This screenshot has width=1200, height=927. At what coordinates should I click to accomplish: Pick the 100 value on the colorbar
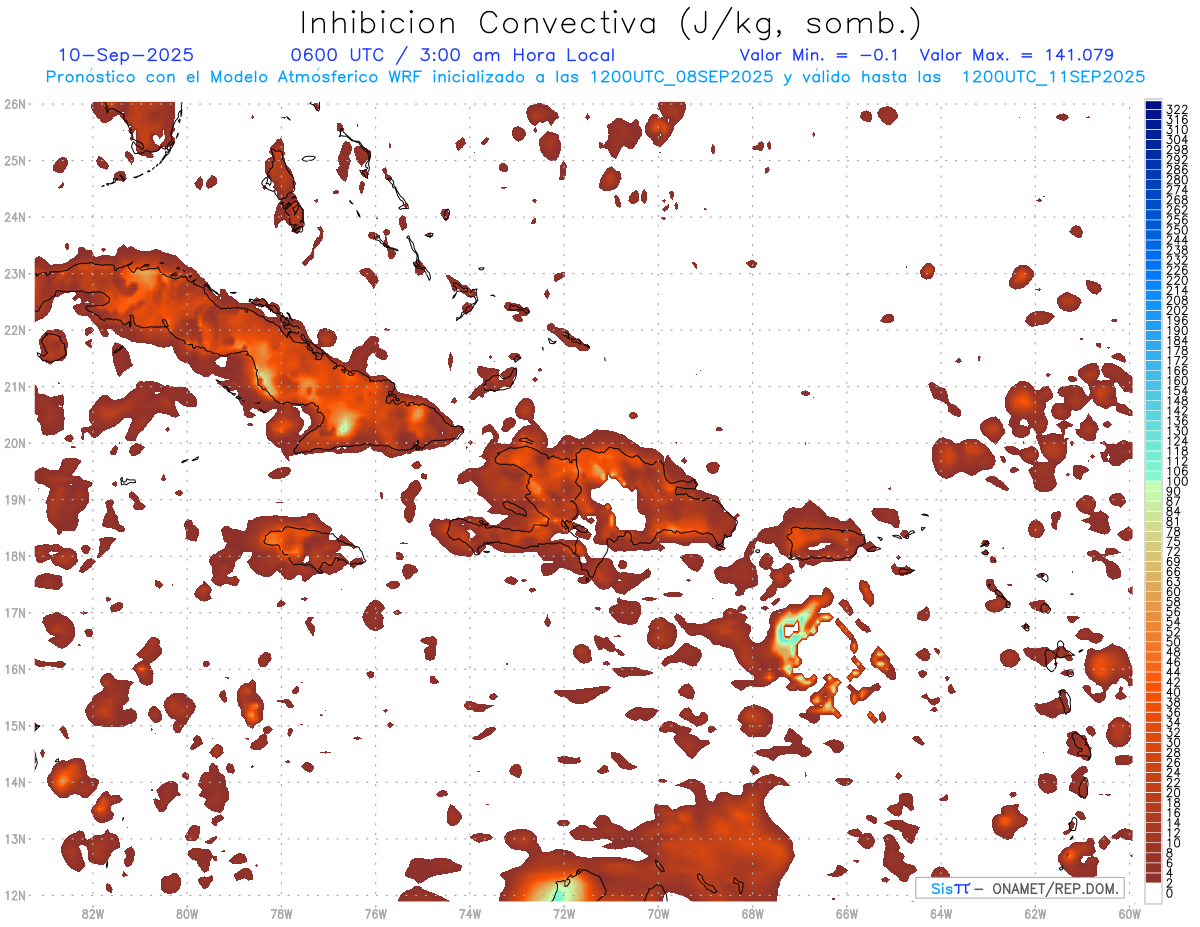[x=1176, y=483]
